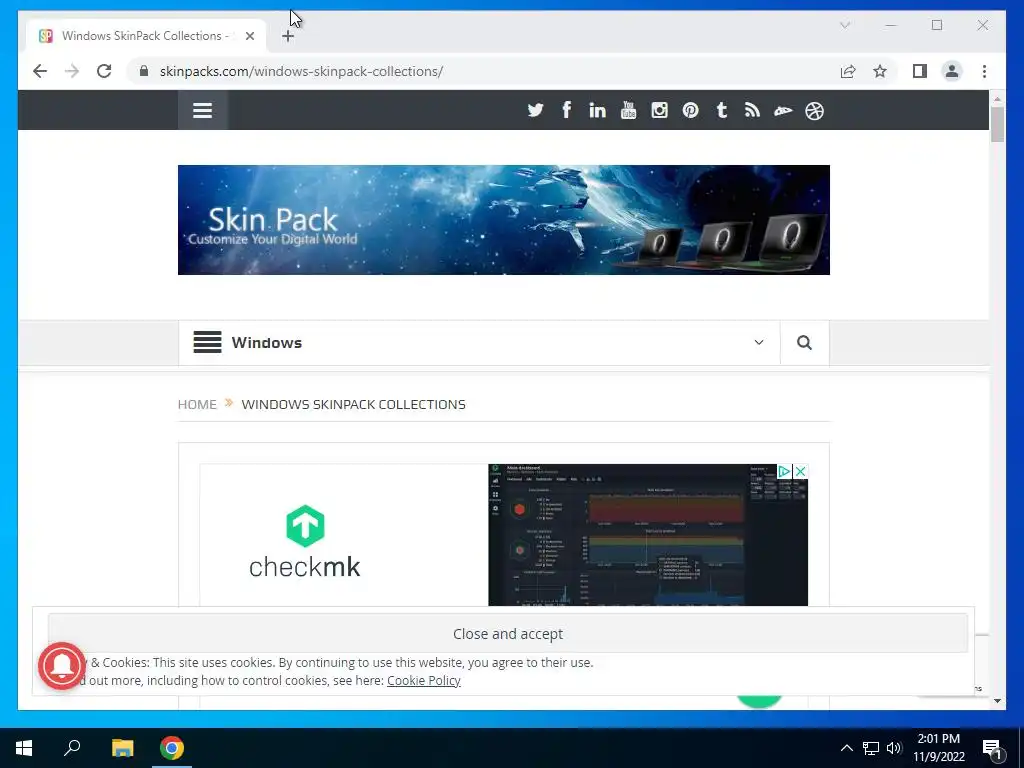Reload the page in Chrome

(104, 71)
